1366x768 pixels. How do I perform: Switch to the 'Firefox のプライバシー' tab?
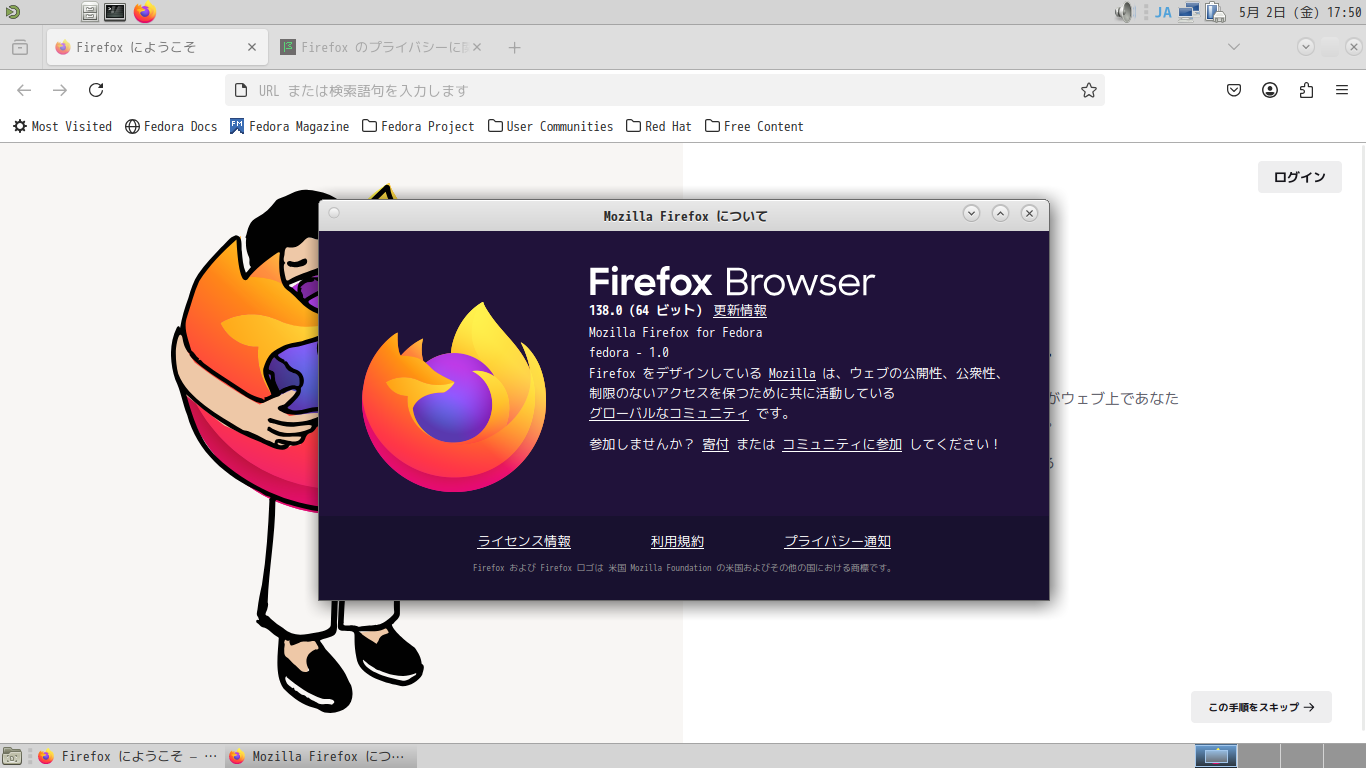tap(381, 47)
